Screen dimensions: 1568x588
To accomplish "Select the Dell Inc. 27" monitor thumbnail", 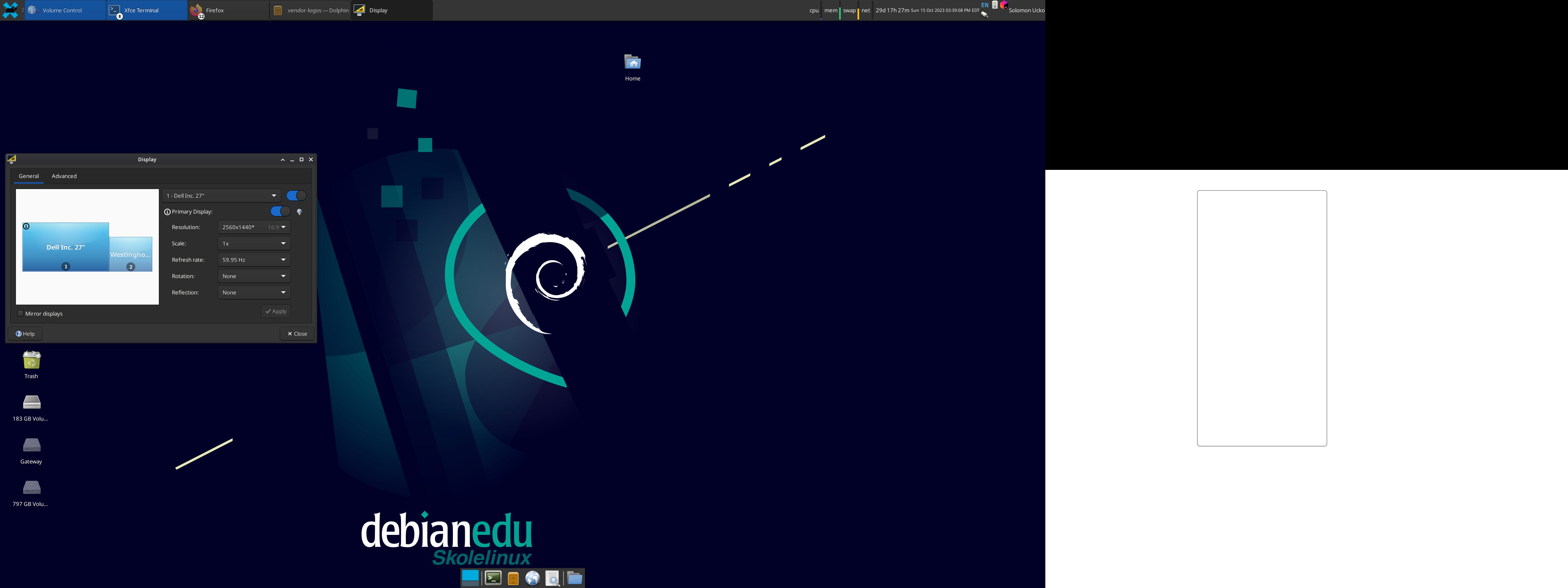I will point(66,247).
